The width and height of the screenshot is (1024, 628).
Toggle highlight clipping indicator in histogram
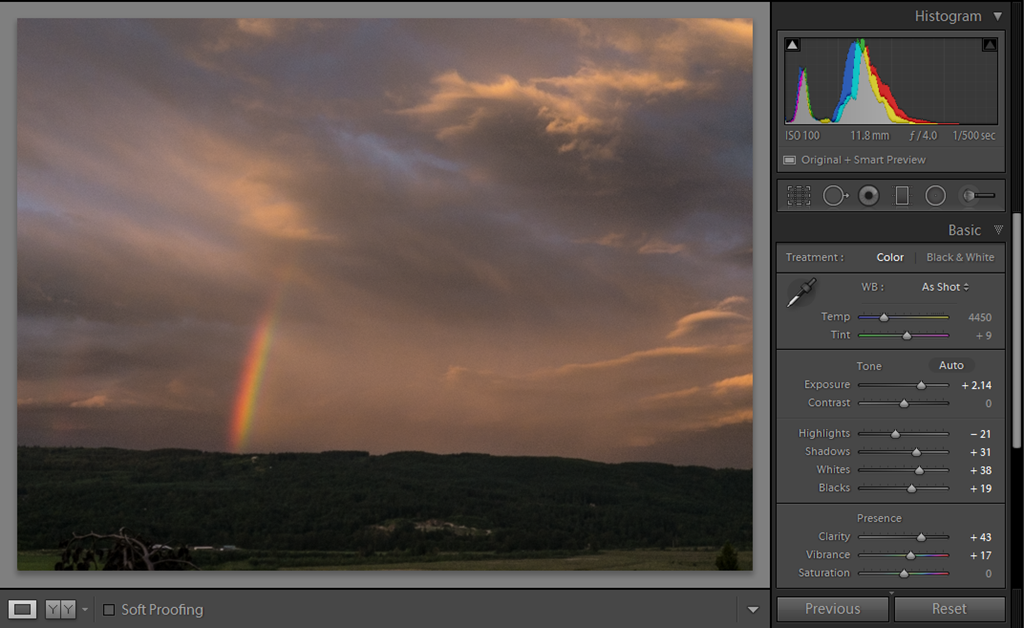989,45
